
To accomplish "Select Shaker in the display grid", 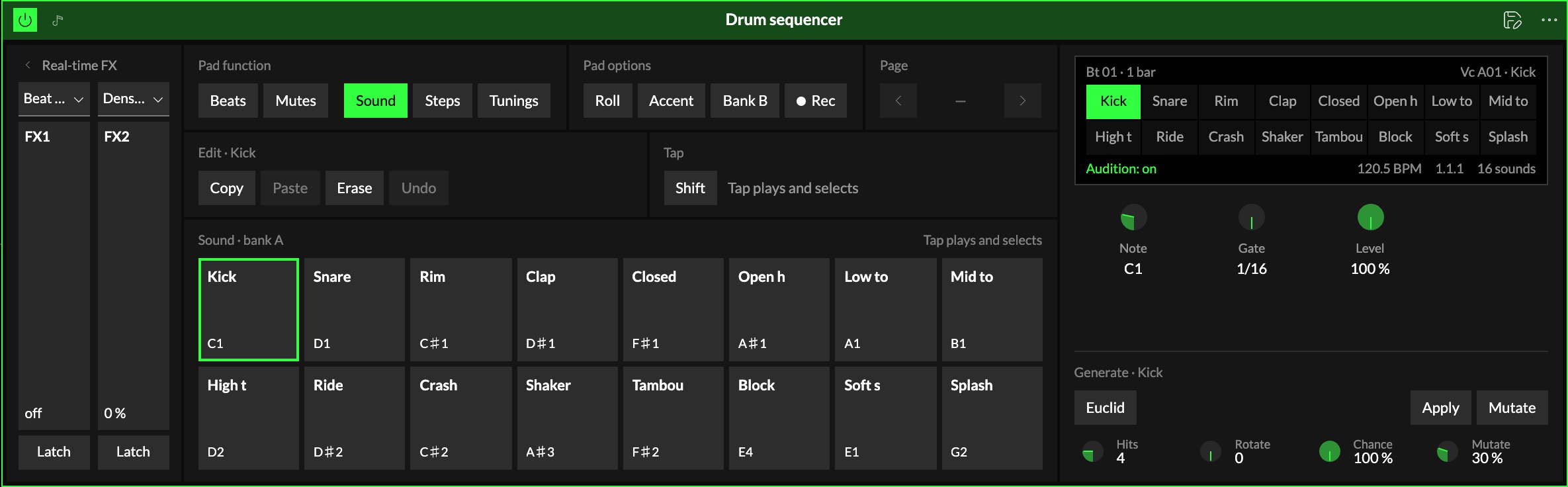I will pyautogui.click(x=1282, y=137).
